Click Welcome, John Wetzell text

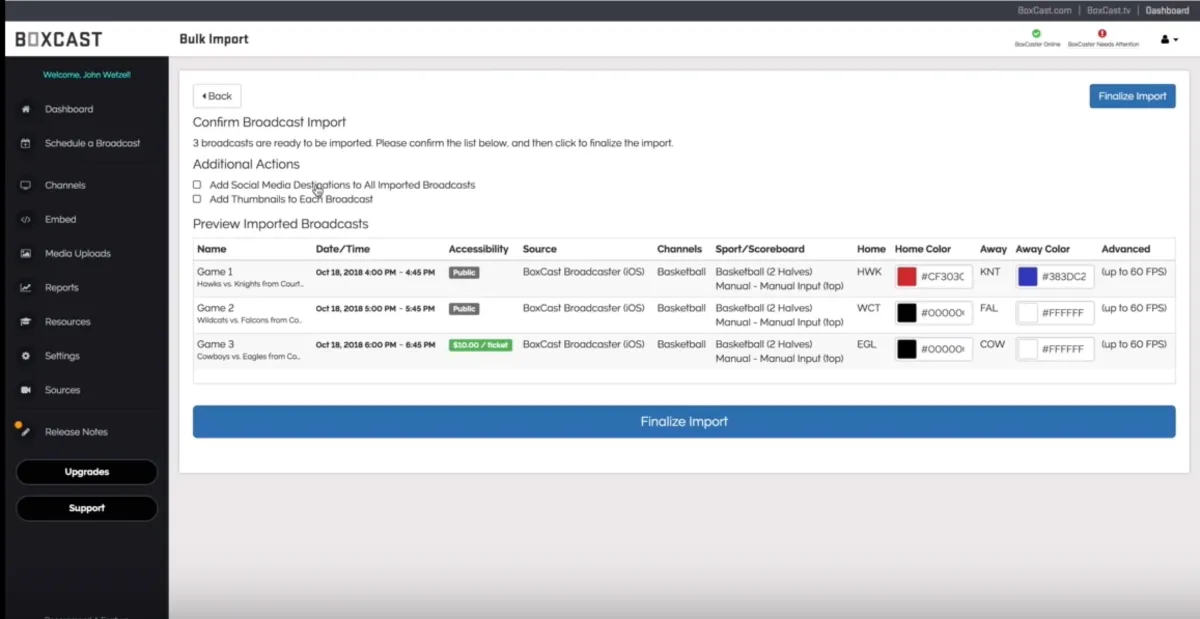click(x=87, y=75)
